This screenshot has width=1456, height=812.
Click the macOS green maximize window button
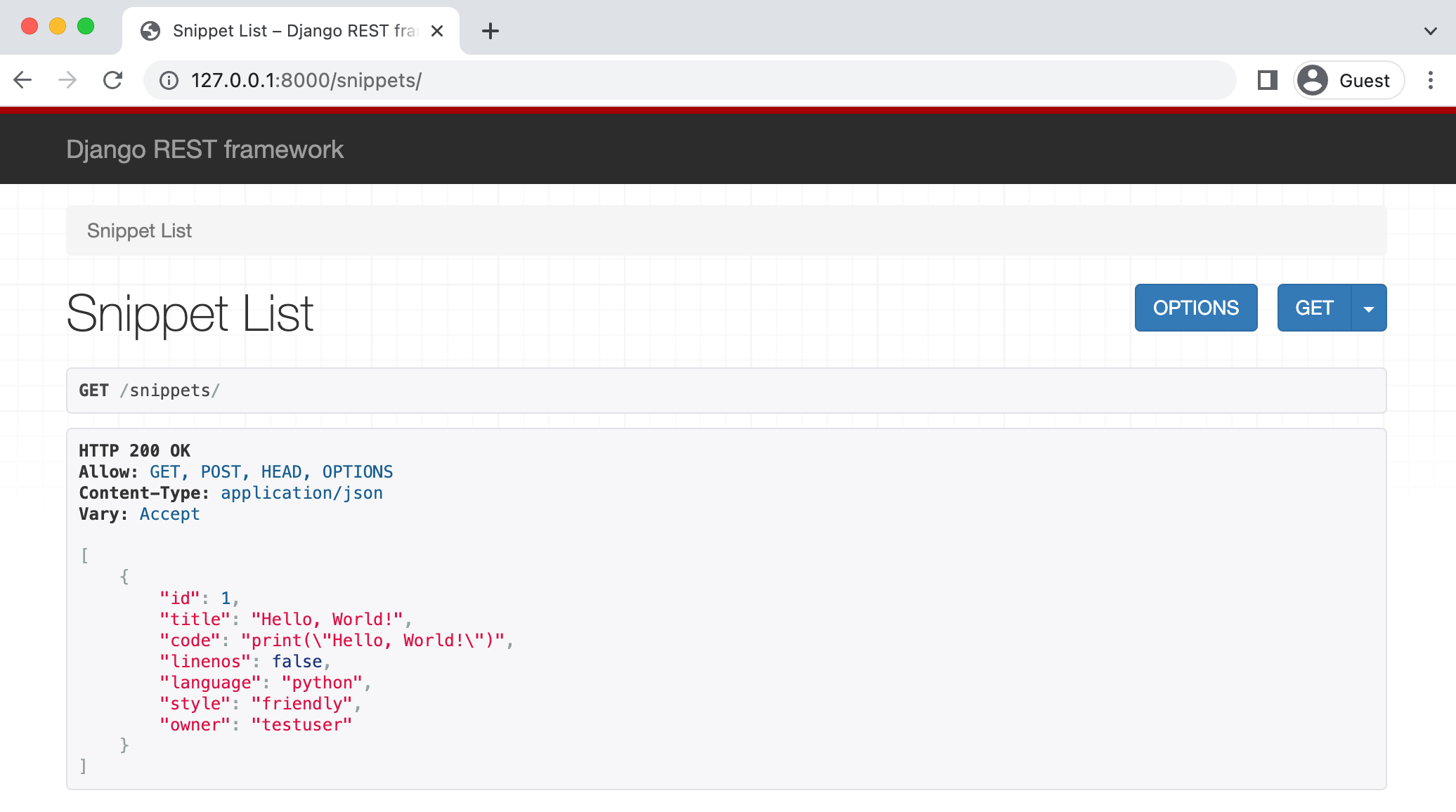pyautogui.click(x=86, y=27)
